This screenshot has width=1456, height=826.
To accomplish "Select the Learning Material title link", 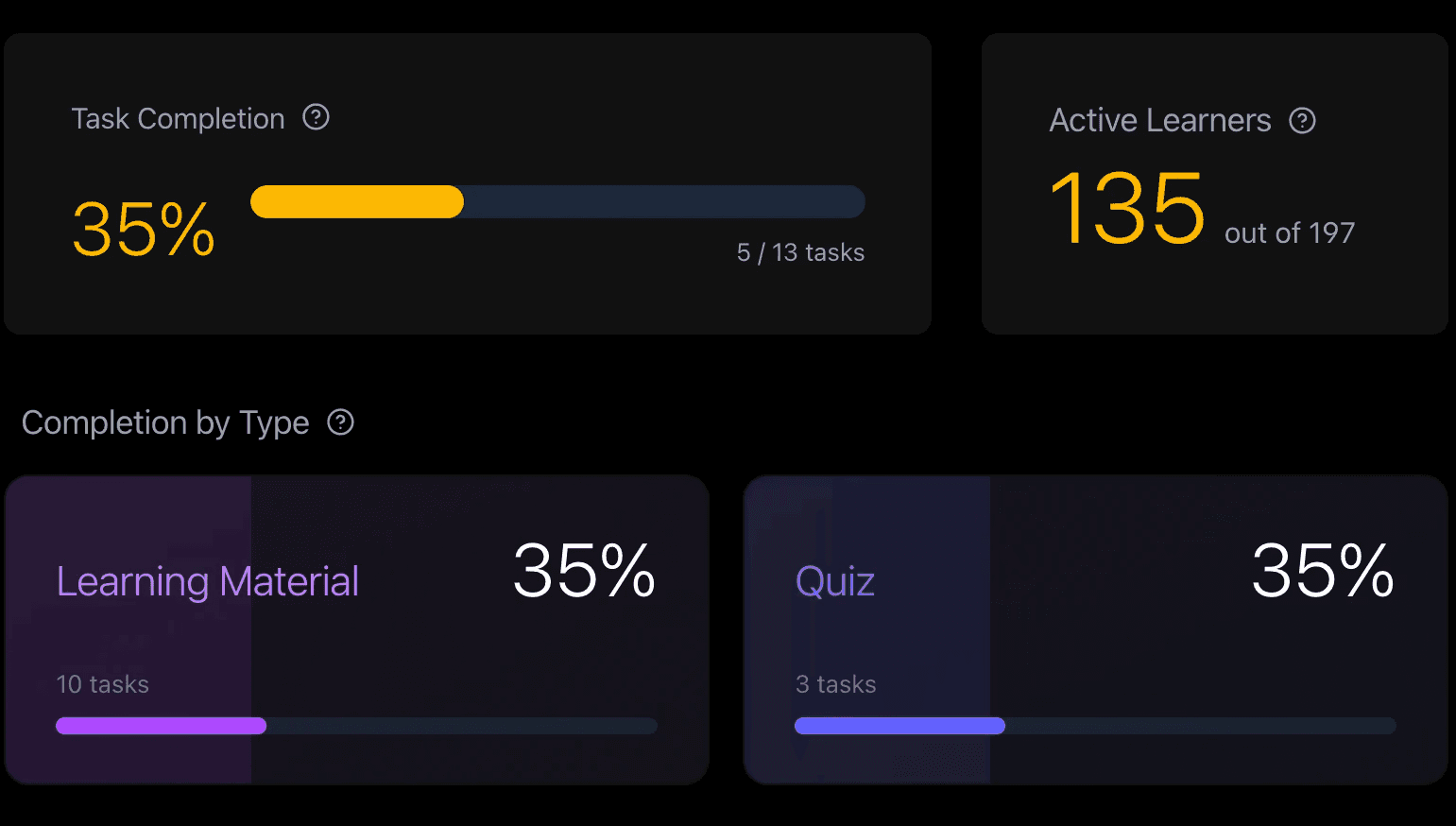I will pyautogui.click(x=208, y=581).
